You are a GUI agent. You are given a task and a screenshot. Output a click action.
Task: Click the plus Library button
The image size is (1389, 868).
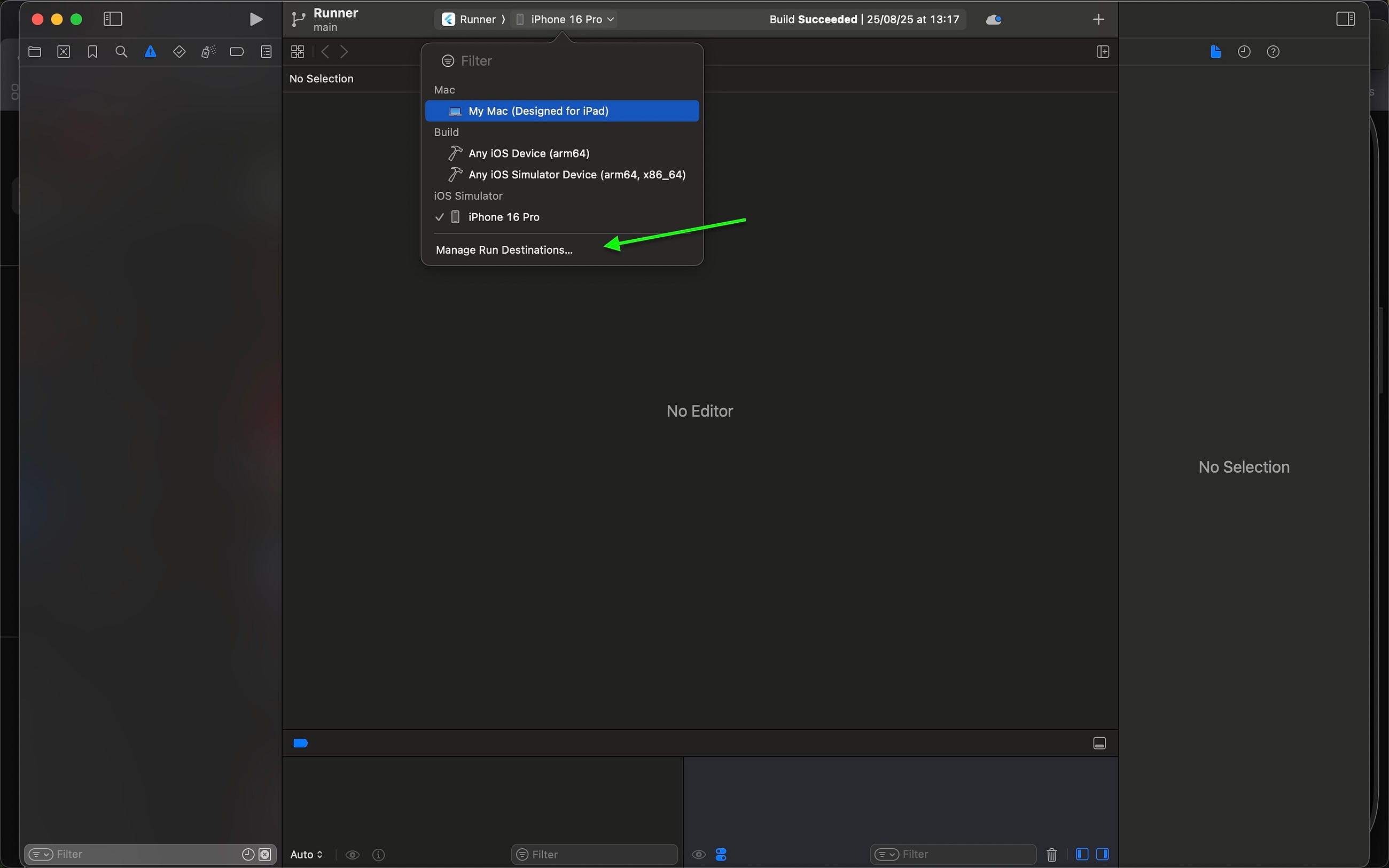[1098, 20]
